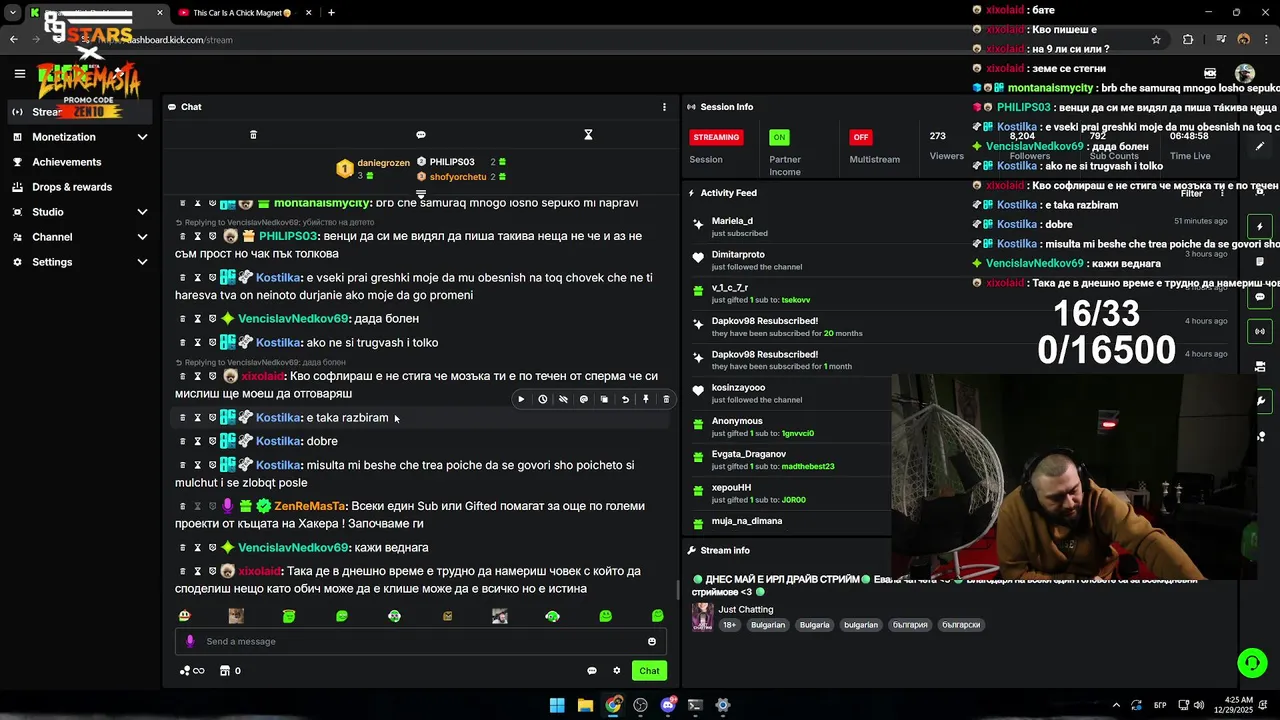Click in the Send a message field
The height and width of the screenshot is (720, 1280).
click(420, 642)
